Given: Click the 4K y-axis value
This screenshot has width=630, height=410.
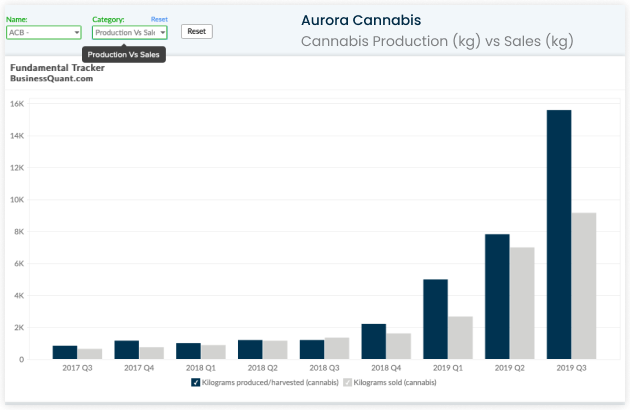Looking at the screenshot, I should click(19, 295).
